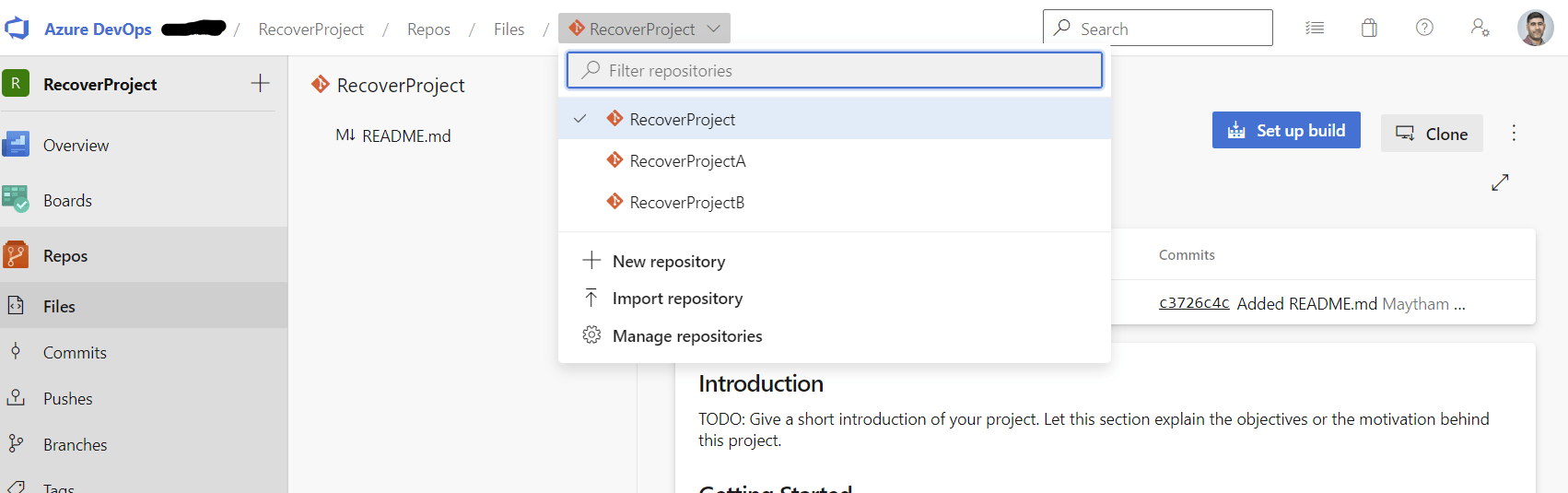
Task: Open RecoverProject breadcrumb link
Action: [310, 29]
